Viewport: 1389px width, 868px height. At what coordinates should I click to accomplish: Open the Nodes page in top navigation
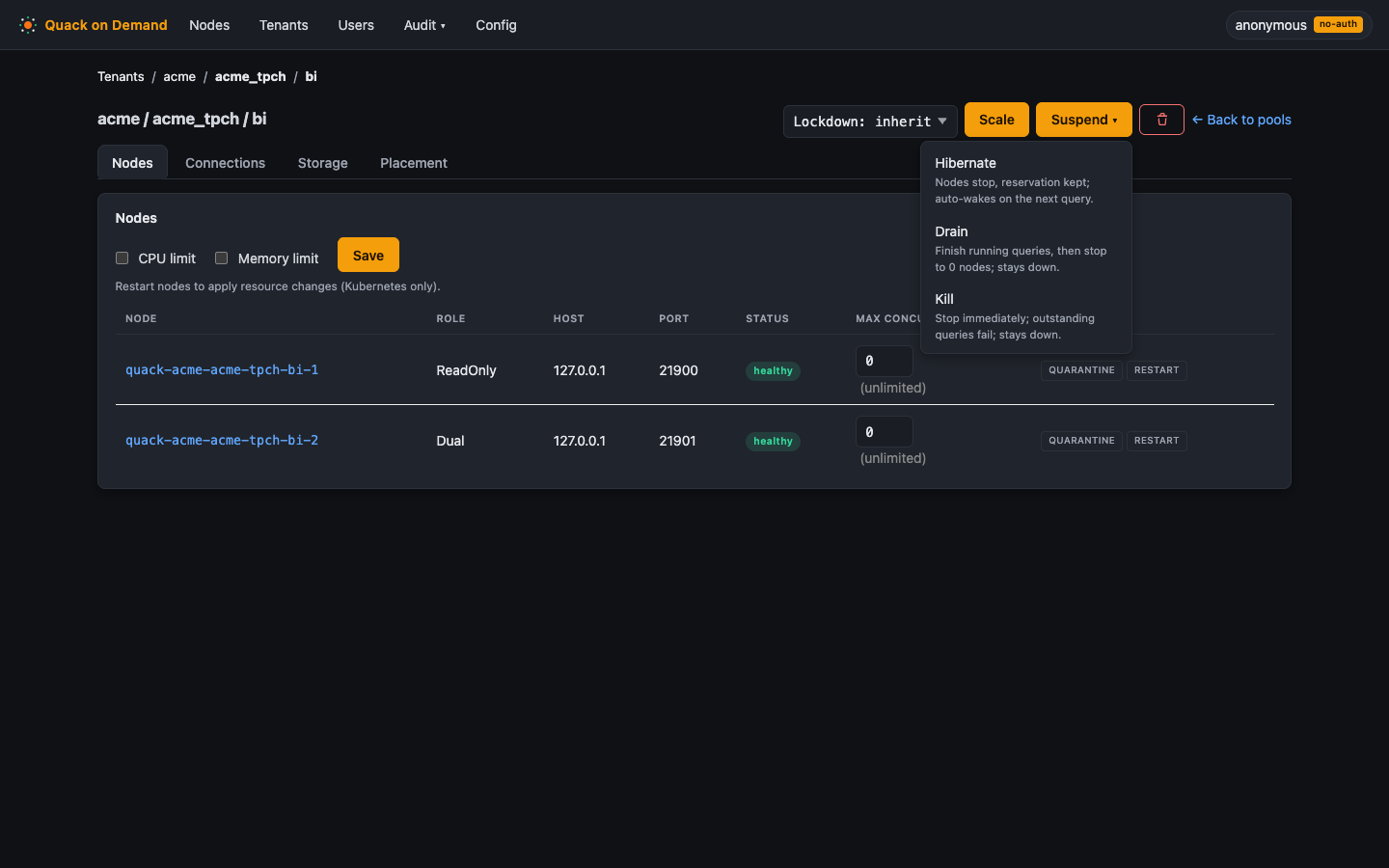tap(209, 25)
